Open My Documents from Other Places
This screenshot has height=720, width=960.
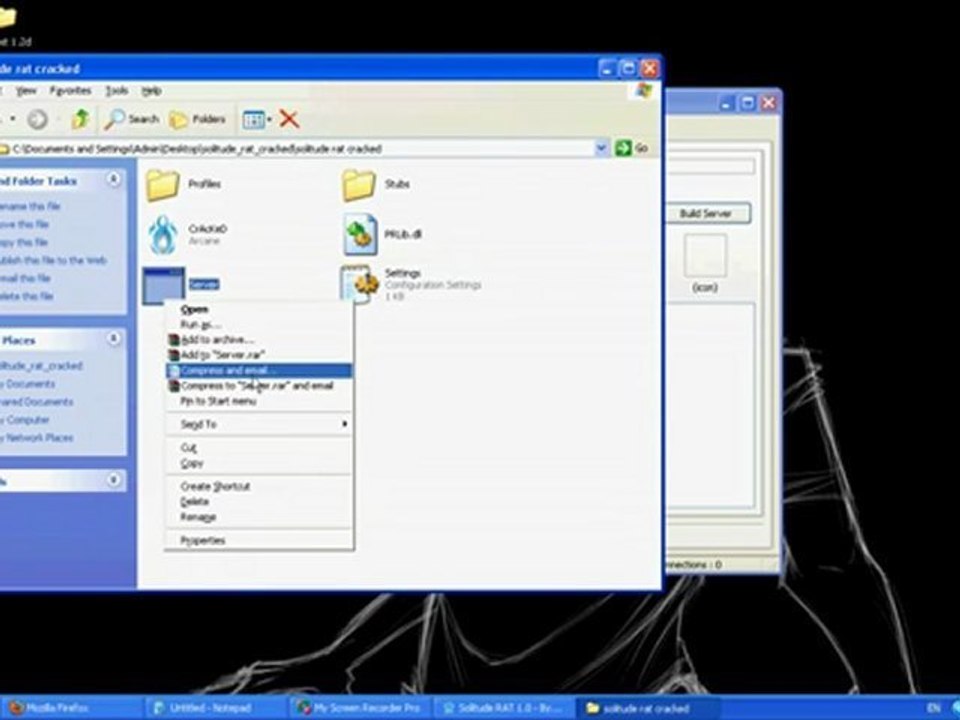coord(28,384)
